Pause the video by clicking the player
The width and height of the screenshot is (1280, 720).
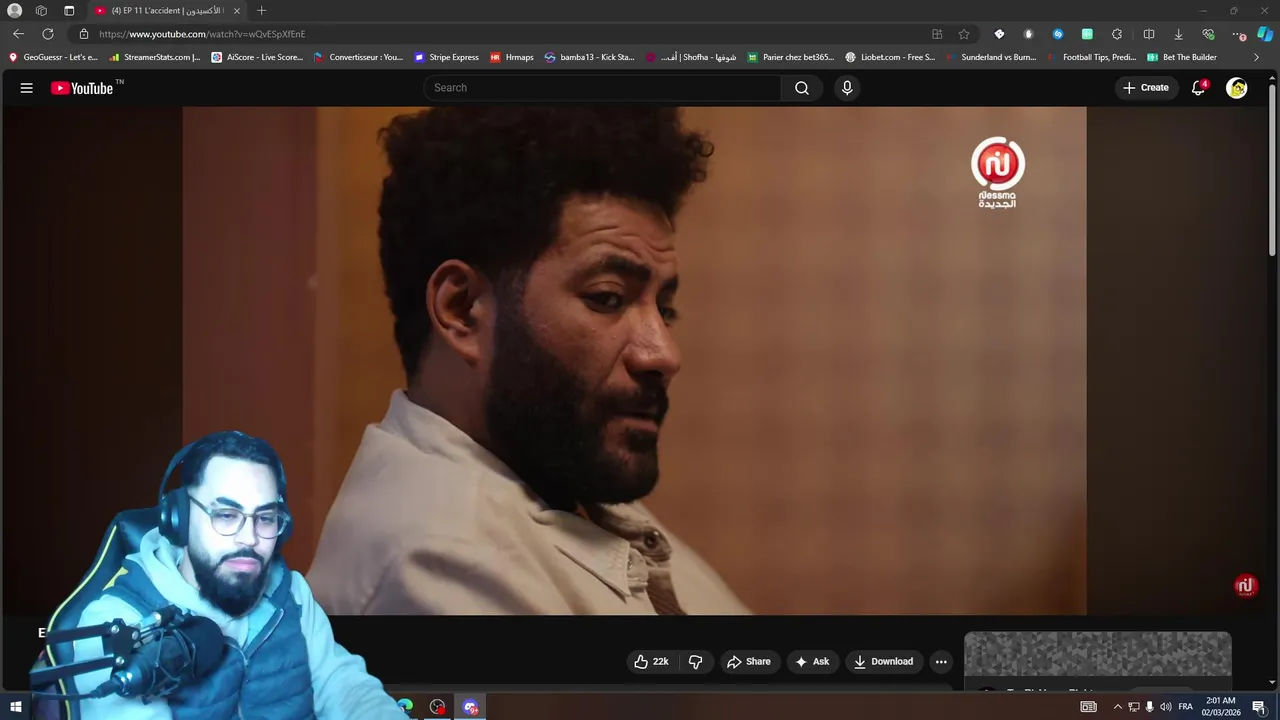point(634,360)
